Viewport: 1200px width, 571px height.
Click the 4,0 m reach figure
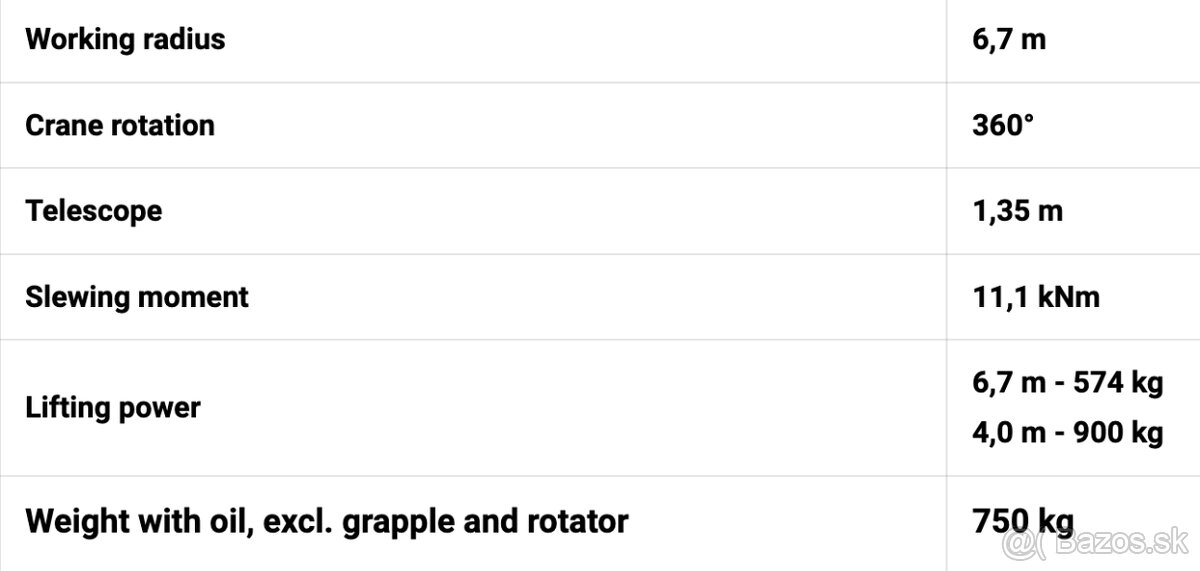coord(1008,433)
